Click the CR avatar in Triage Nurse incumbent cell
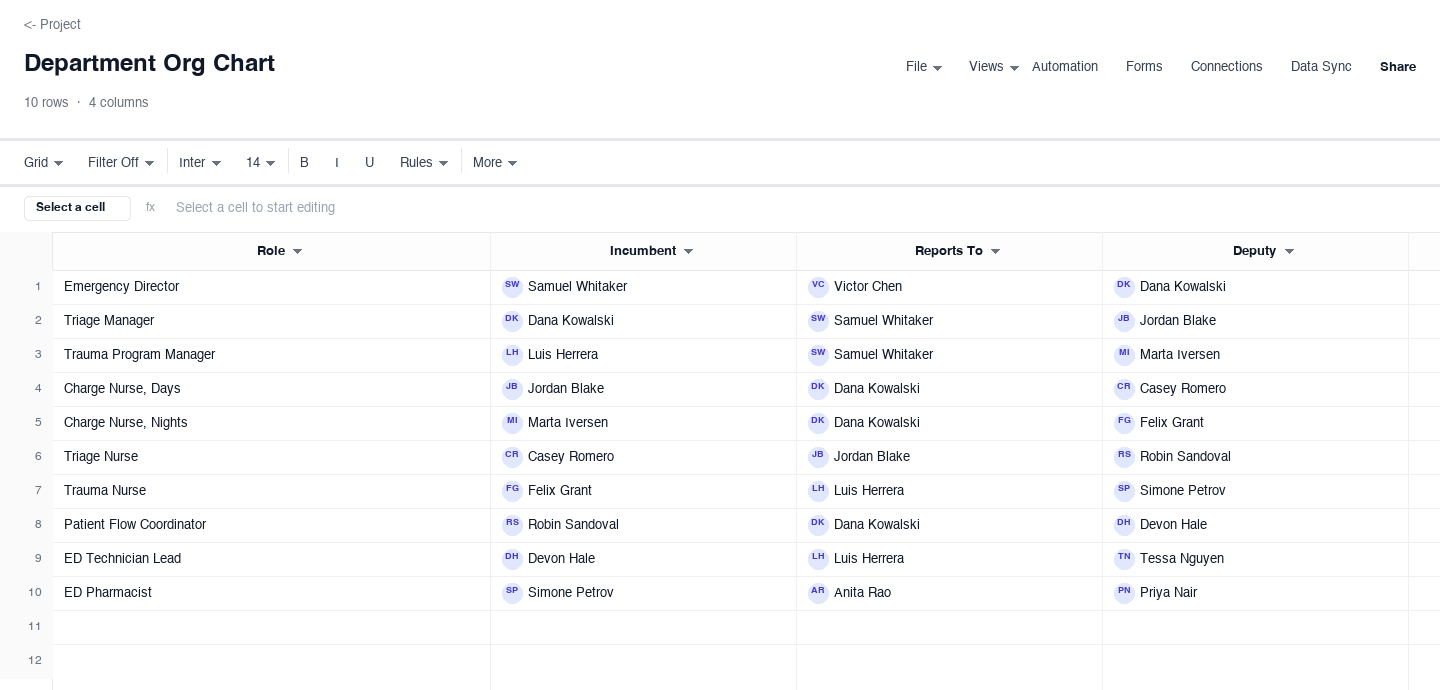The height and width of the screenshot is (690, 1440). pos(512,457)
